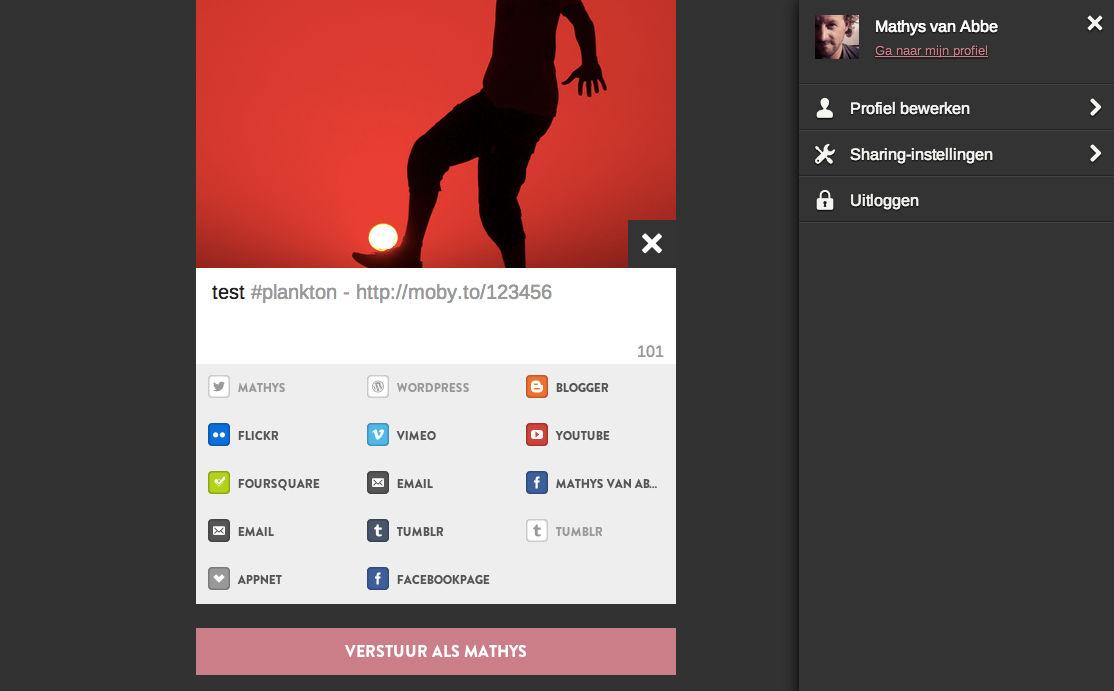The width and height of the screenshot is (1114, 691).
Task: Select the Foursquare check-in icon
Action: [219, 483]
